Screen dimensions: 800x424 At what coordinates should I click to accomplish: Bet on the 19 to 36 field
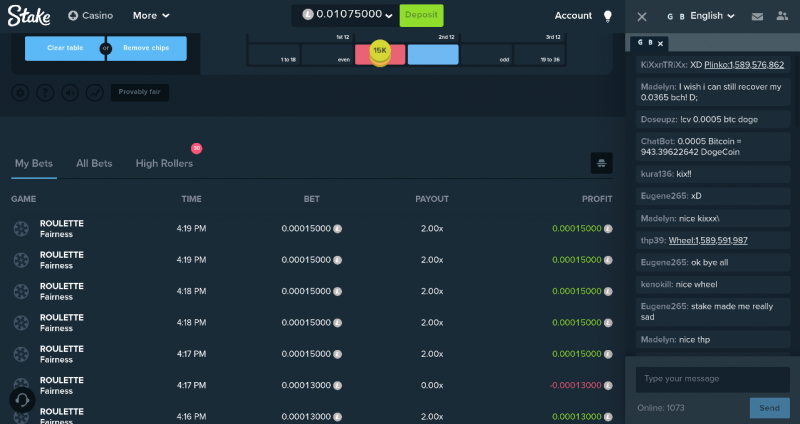click(x=539, y=54)
